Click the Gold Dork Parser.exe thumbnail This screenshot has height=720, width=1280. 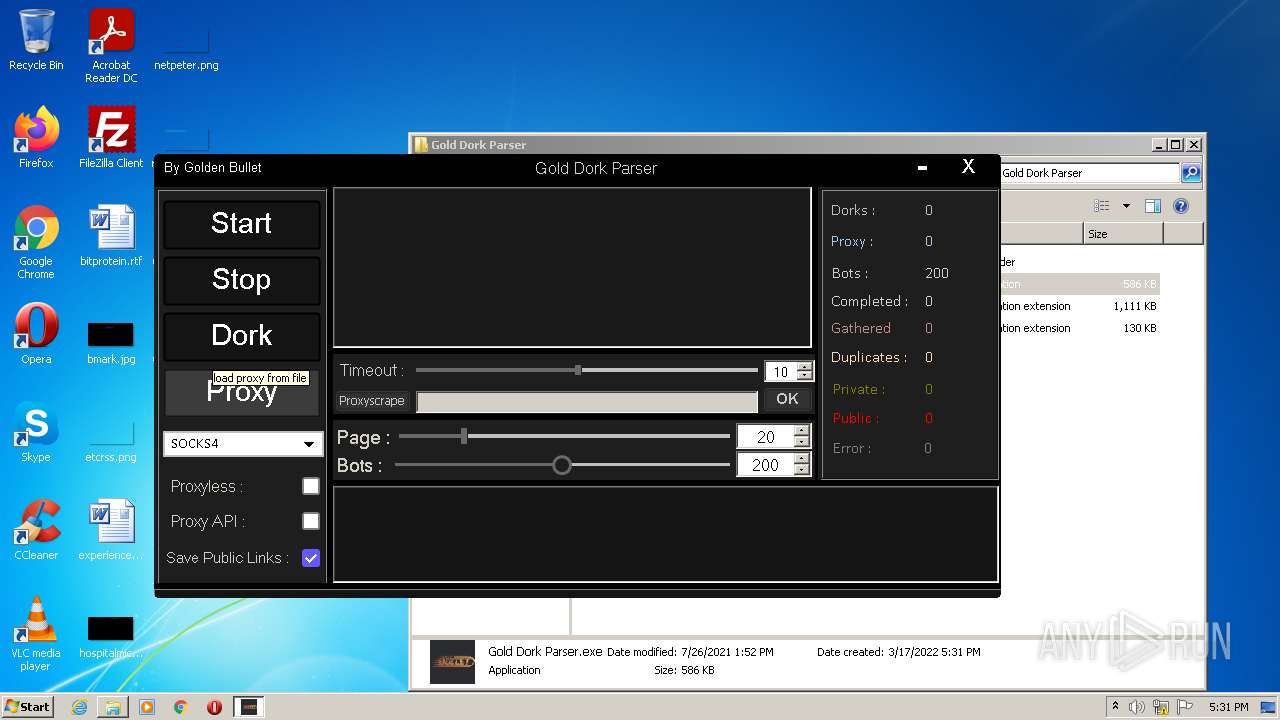[452, 661]
